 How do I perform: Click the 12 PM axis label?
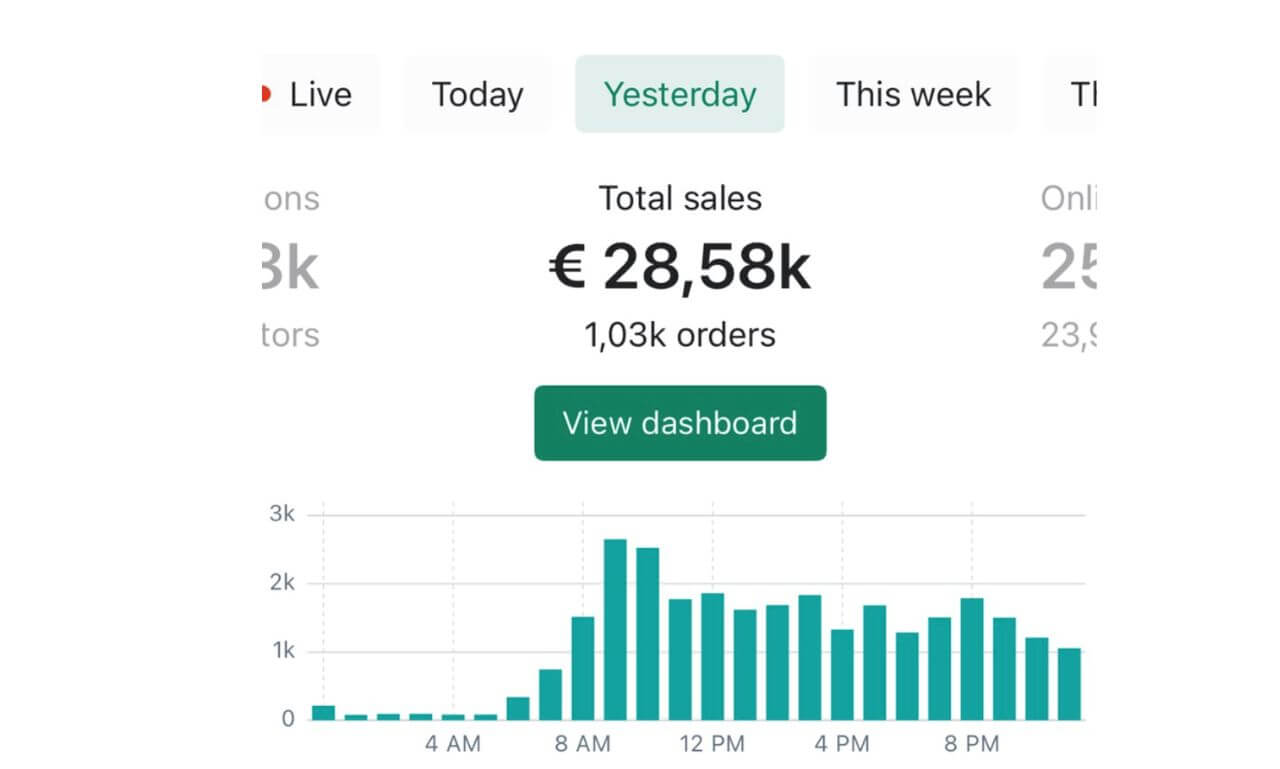712,744
